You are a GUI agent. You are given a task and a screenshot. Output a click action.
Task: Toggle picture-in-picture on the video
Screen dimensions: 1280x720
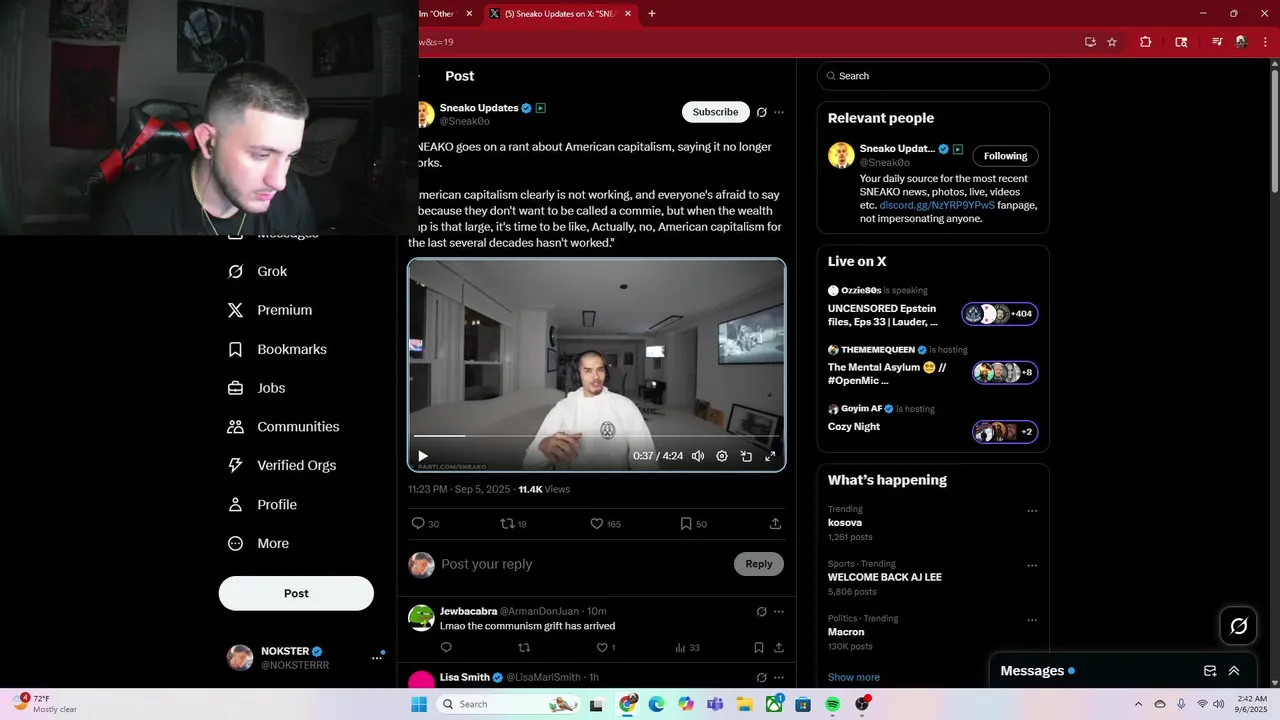746,456
